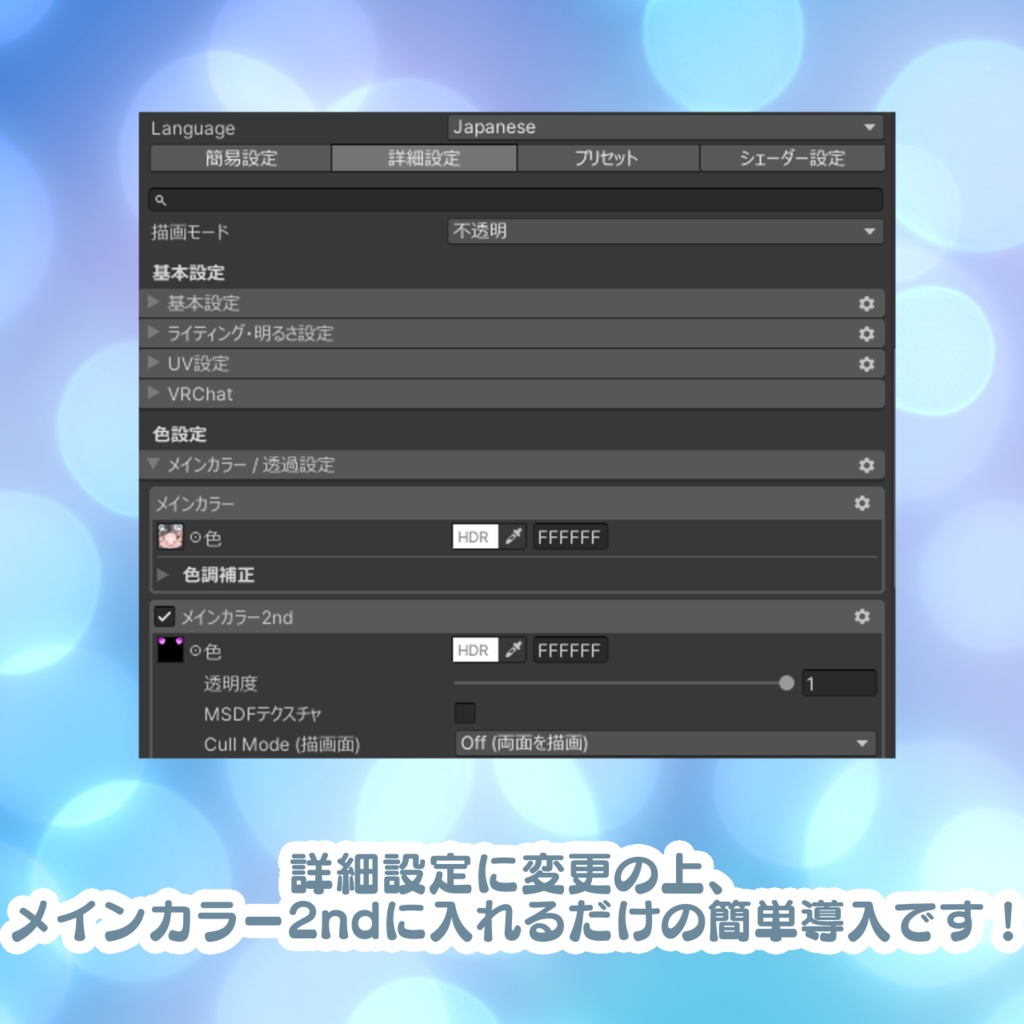Screen dimensions: 1024x1024
Task: Click the gear icon on ライティング・明るさ設定
Action: click(868, 334)
